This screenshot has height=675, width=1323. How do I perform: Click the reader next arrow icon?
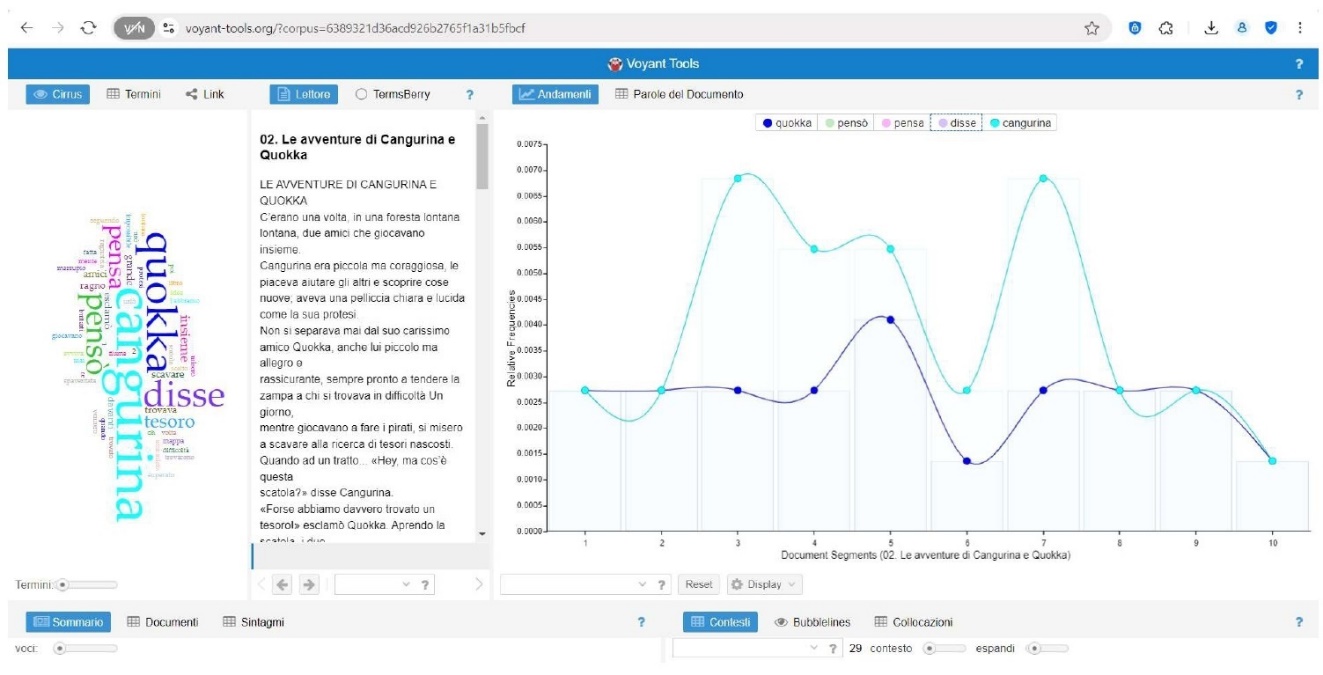(309, 584)
